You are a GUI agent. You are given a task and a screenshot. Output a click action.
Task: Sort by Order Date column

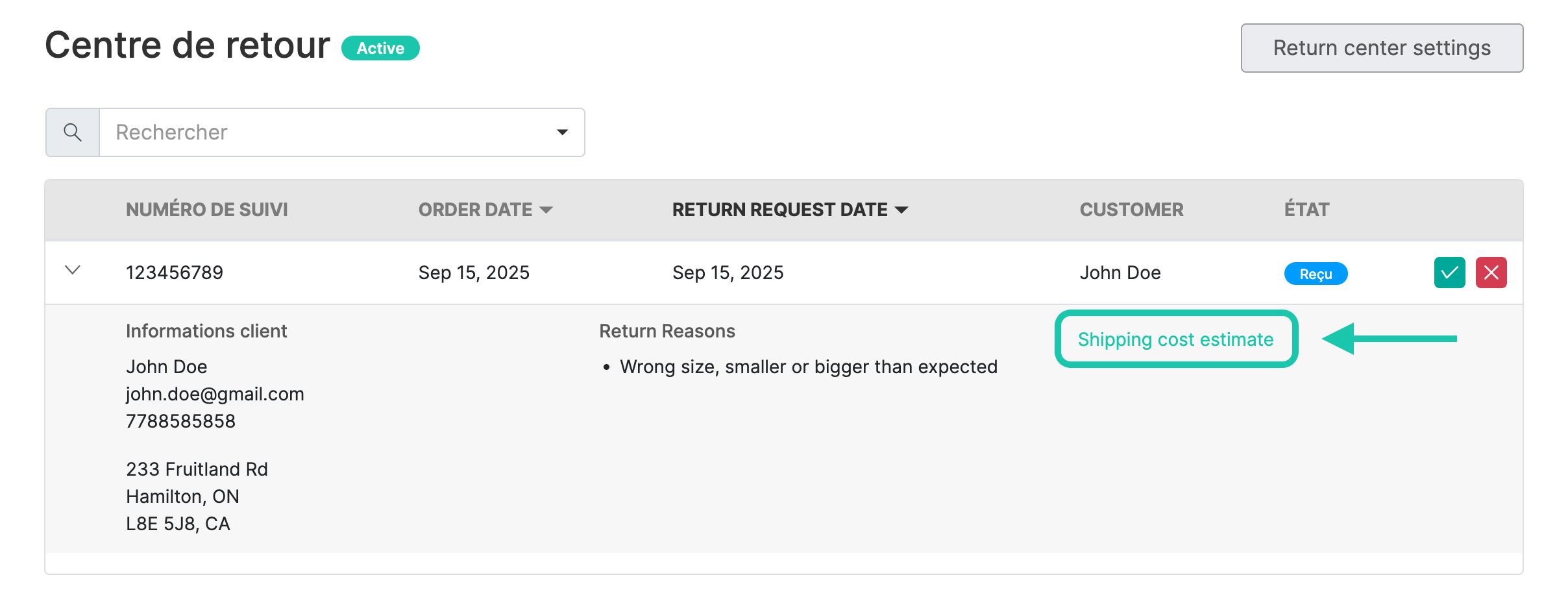pos(485,210)
